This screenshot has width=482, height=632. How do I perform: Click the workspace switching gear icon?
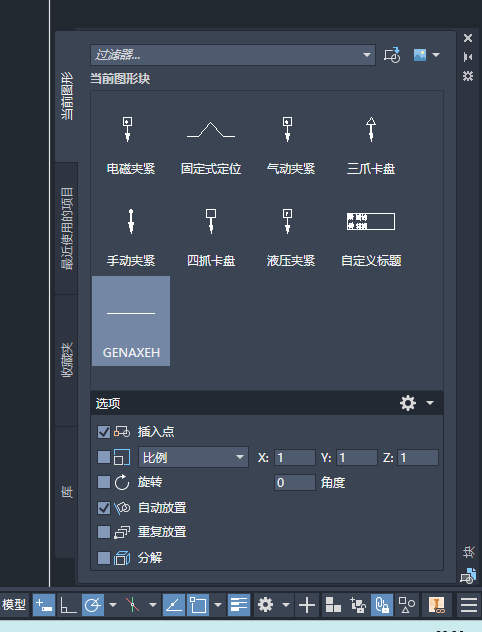pyautogui.click(x=266, y=605)
